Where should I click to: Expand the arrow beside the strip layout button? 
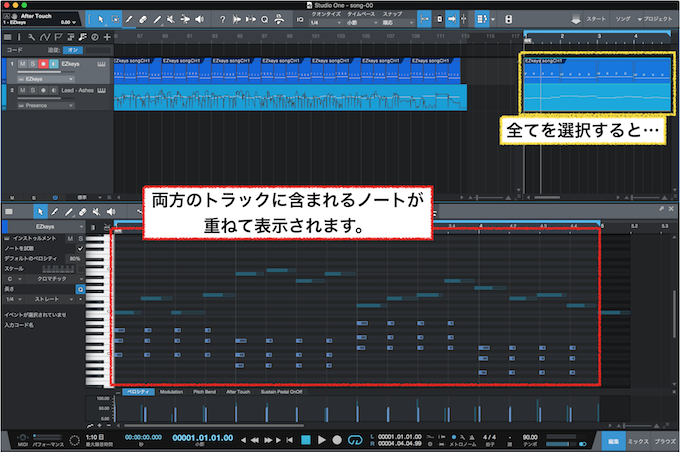coord(493,20)
